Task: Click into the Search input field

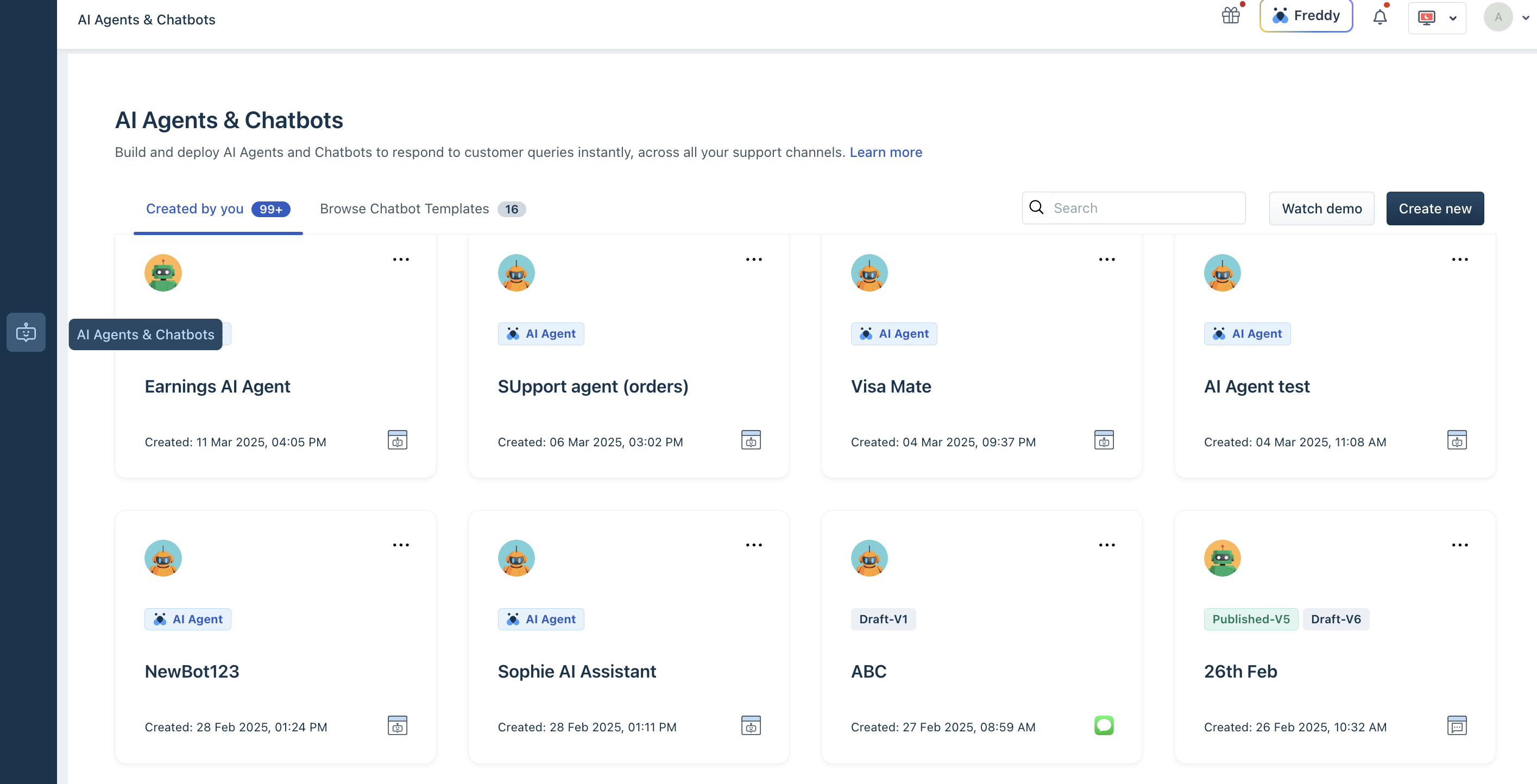Action: pyautogui.click(x=1144, y=207)
